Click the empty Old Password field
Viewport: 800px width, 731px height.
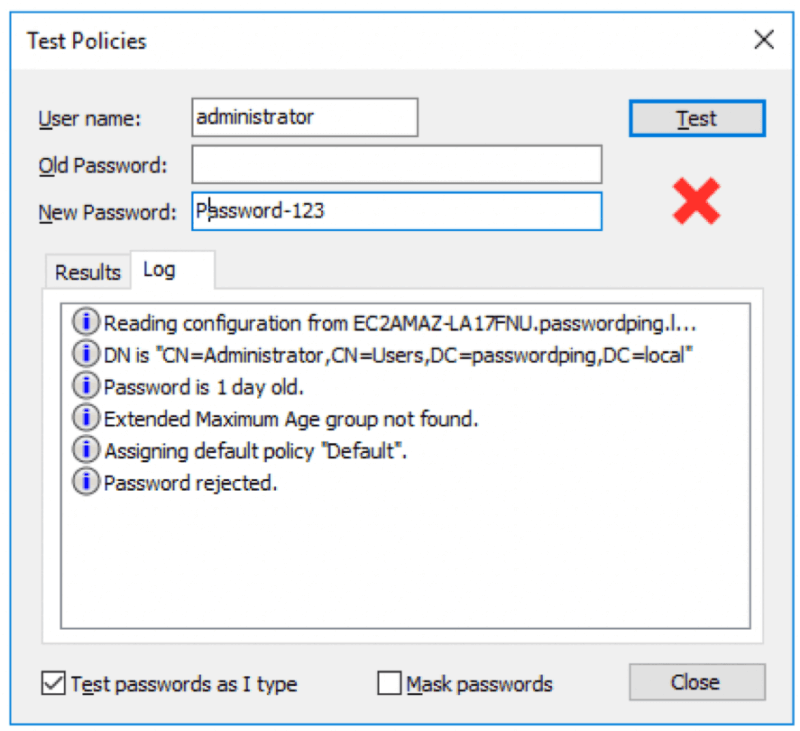click(x=390, y=164)
